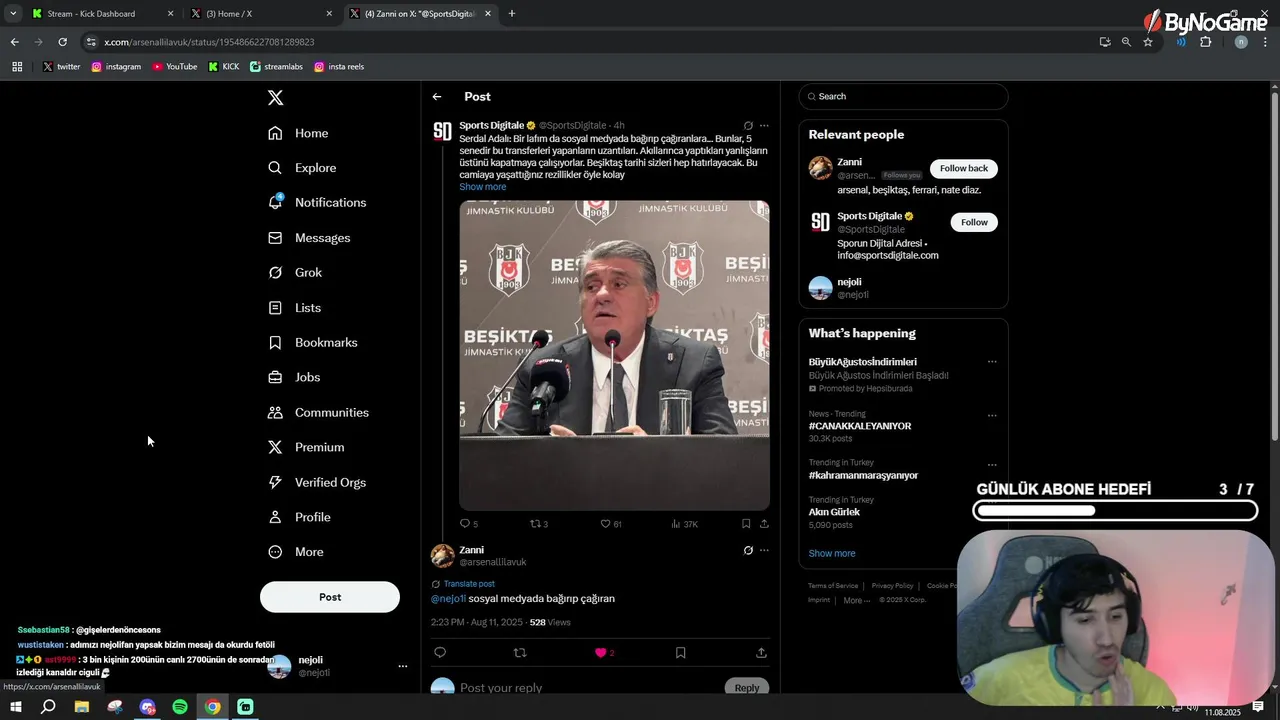Click the back arrow beside Post heading
1280x720 pixels.
[x=437, y=97]
